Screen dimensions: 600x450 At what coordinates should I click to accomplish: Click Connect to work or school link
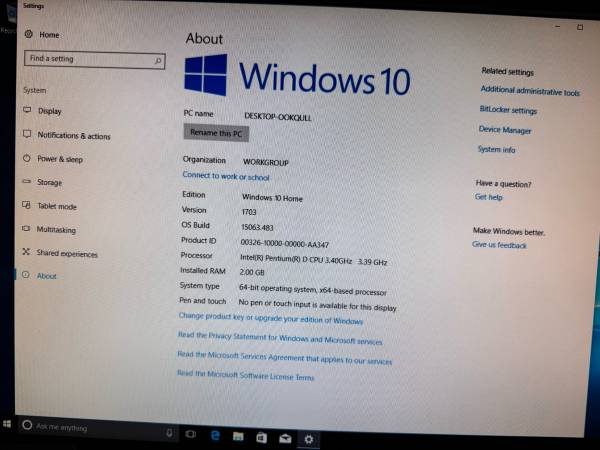coord(226,177)
